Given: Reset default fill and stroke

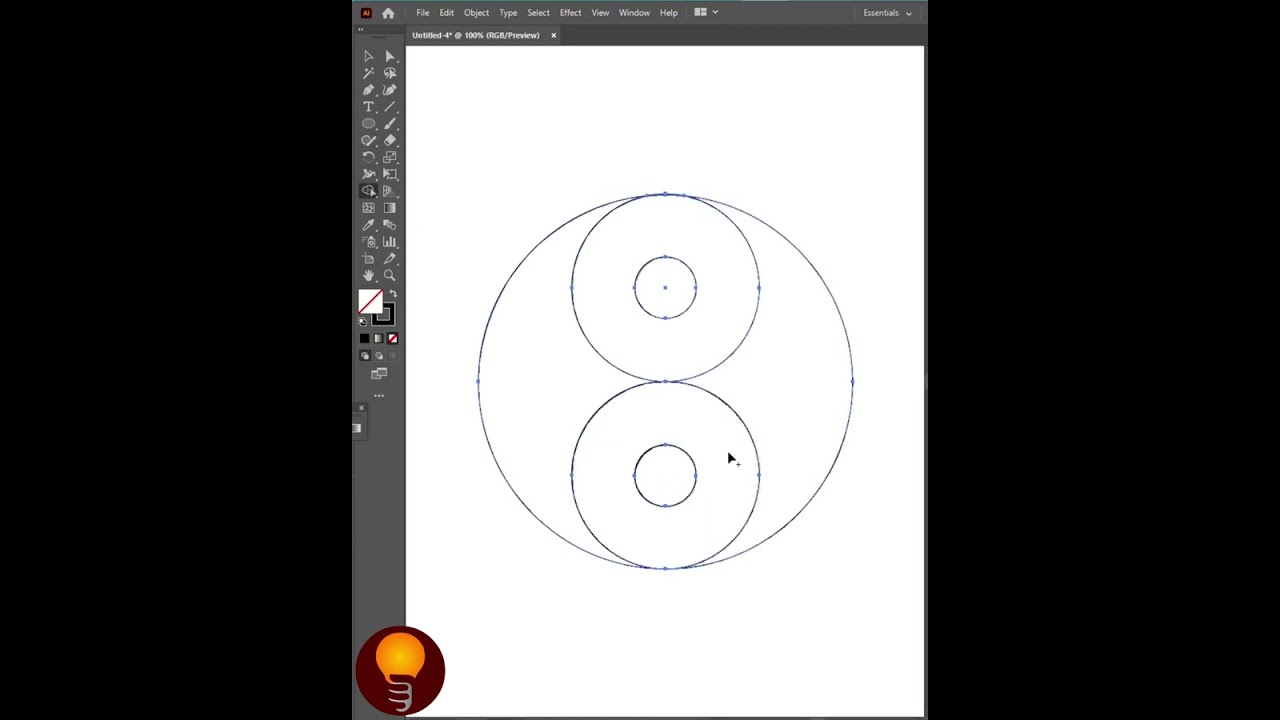Looking at the screenshot, I should tap(362, 321).
